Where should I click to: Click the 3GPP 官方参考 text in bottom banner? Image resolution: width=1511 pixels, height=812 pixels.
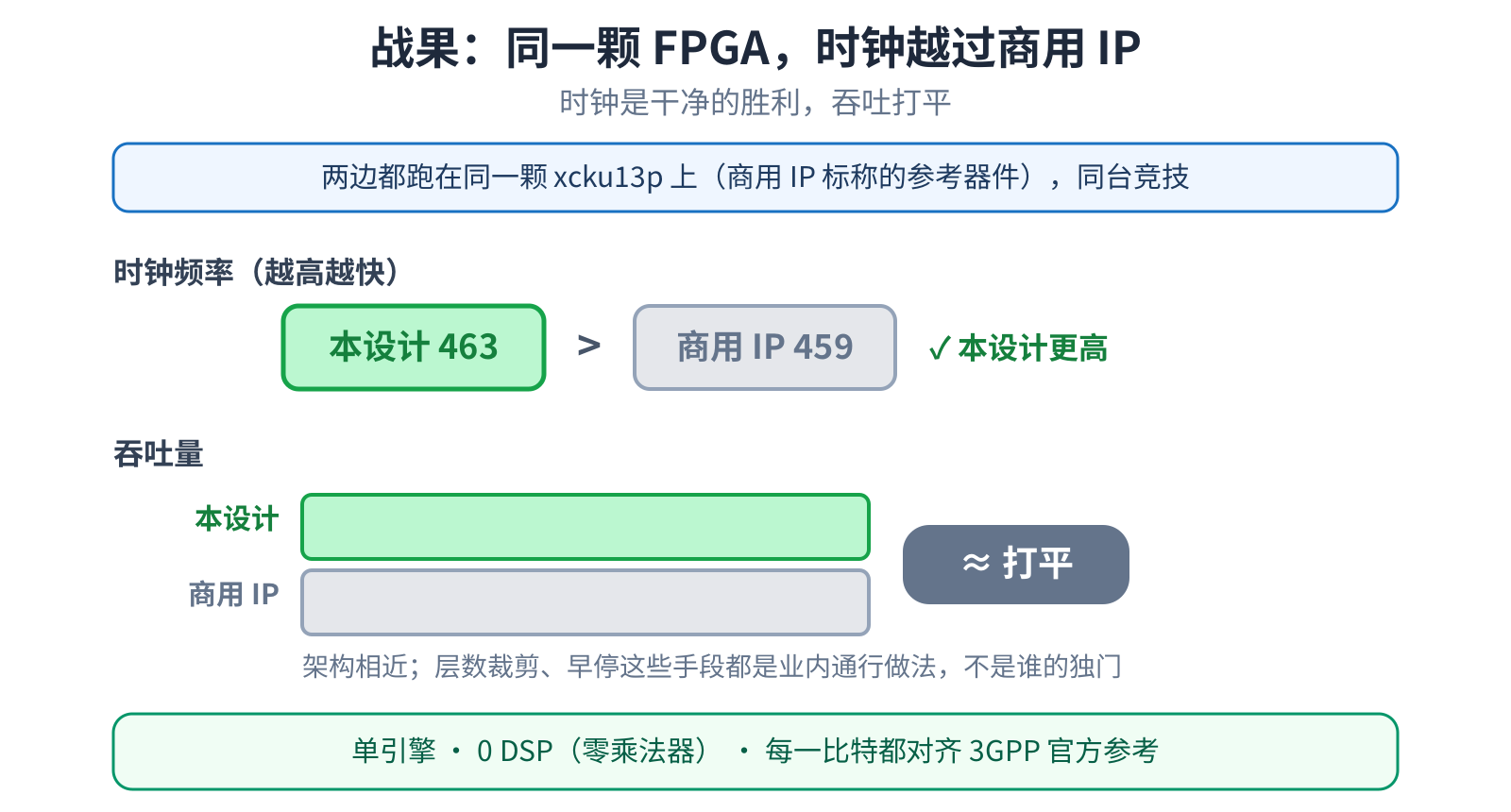pyautogui.click(x=1063, y=752)
